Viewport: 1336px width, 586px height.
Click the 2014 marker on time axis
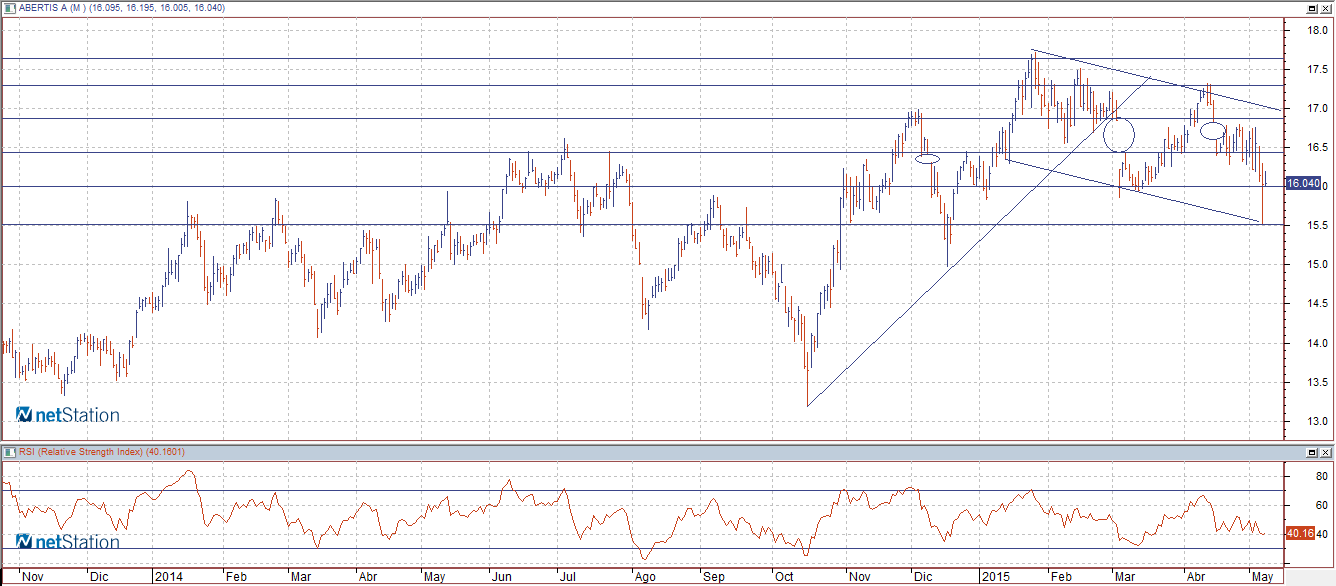click(x=168, y=577)
